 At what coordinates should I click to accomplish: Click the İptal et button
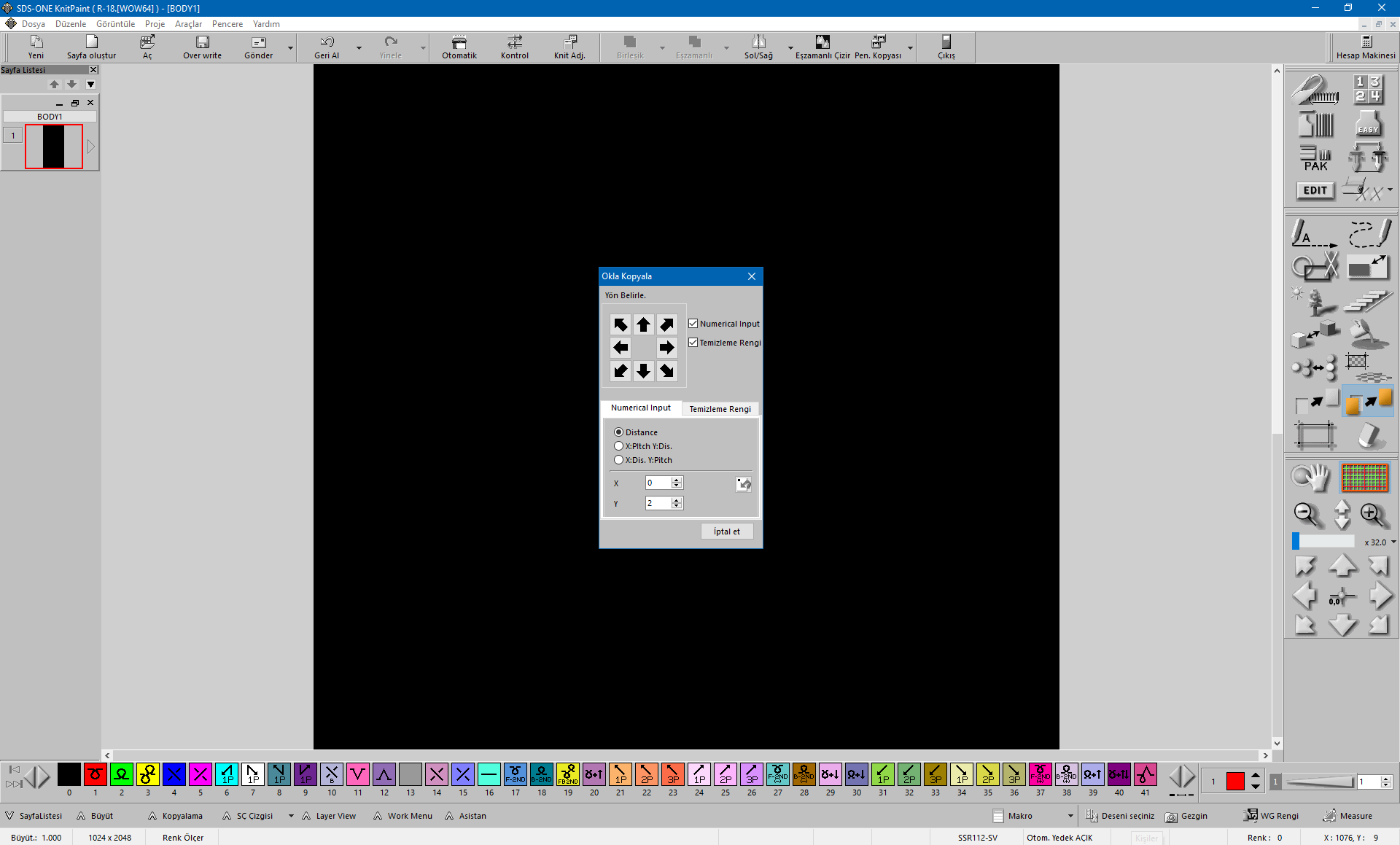pyautogui.click(x=726, y=531)
